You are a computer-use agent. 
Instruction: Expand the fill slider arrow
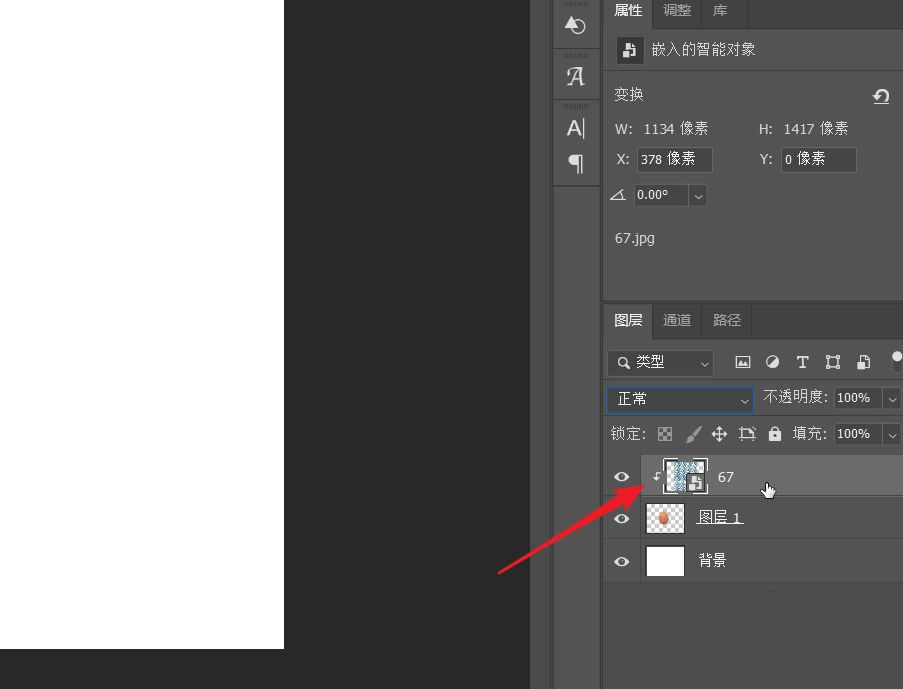892,434
